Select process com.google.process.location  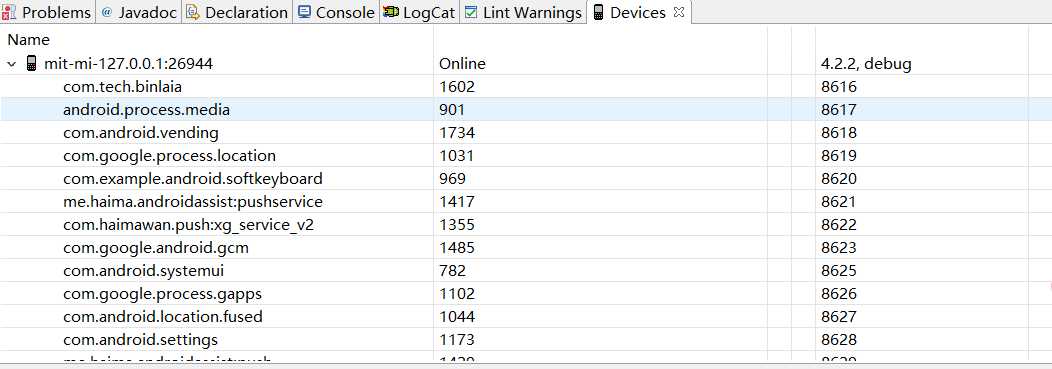point(169,156)
